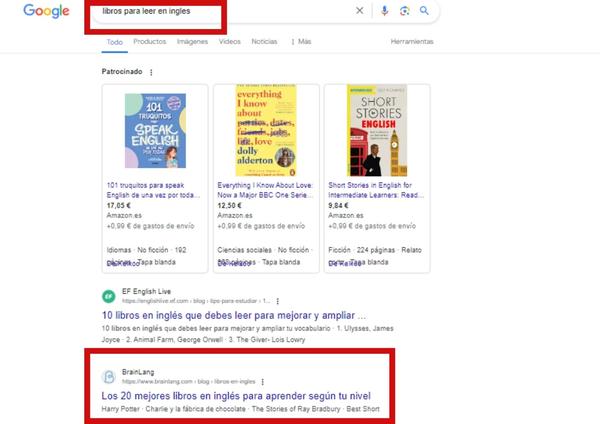Open Google Lens image search
The image size is (600, 424).
pyautogui.click(x=404, y=11)
